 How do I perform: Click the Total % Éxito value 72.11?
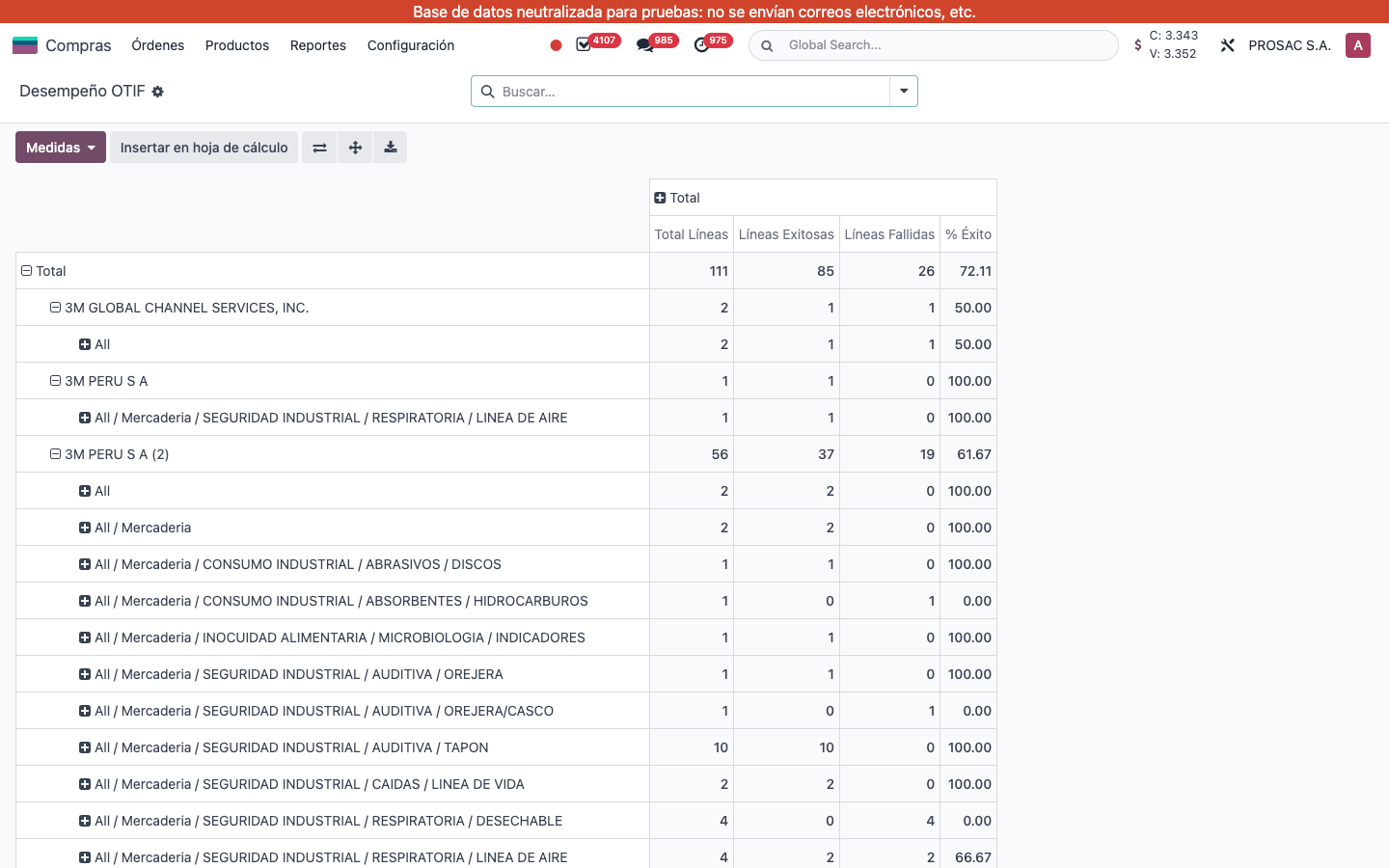click(x=968, y=271)
